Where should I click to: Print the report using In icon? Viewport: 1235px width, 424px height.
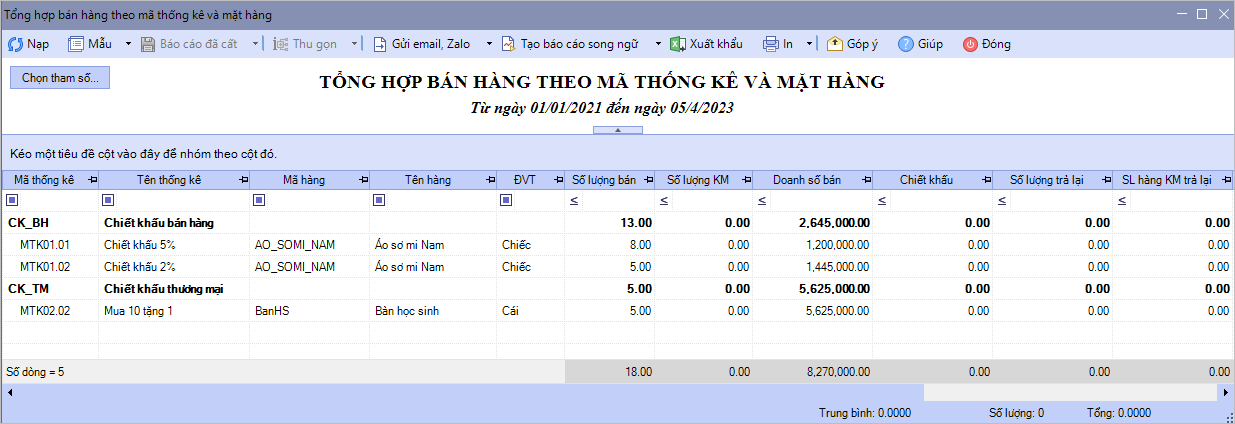[x=770, y=44]
